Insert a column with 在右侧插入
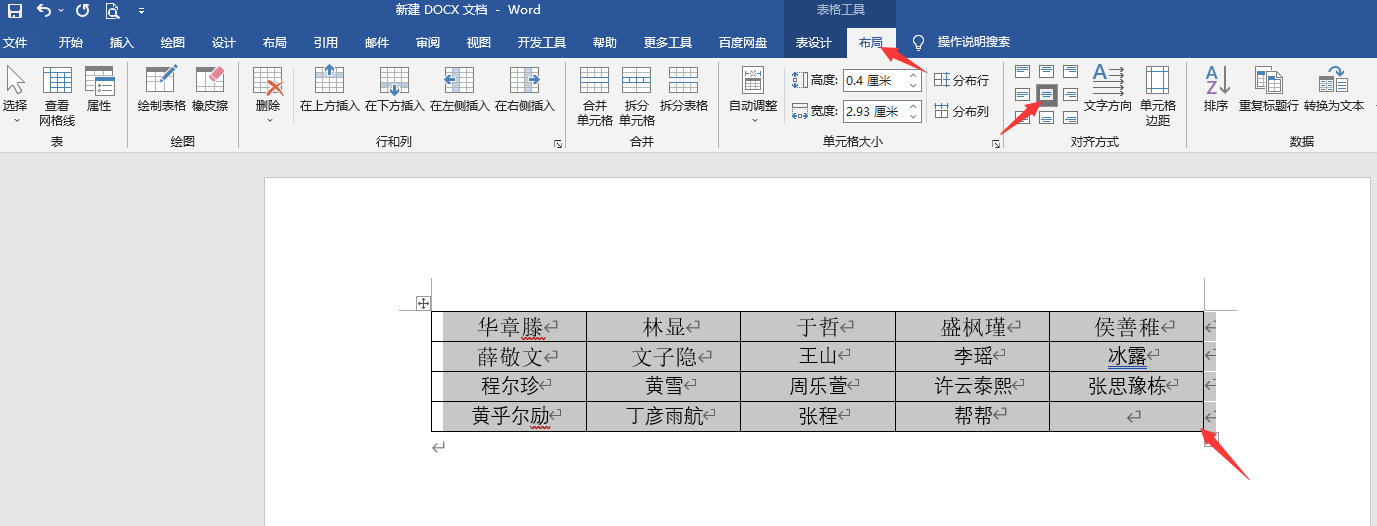1377x526 pixels. [x=524, y=90]
